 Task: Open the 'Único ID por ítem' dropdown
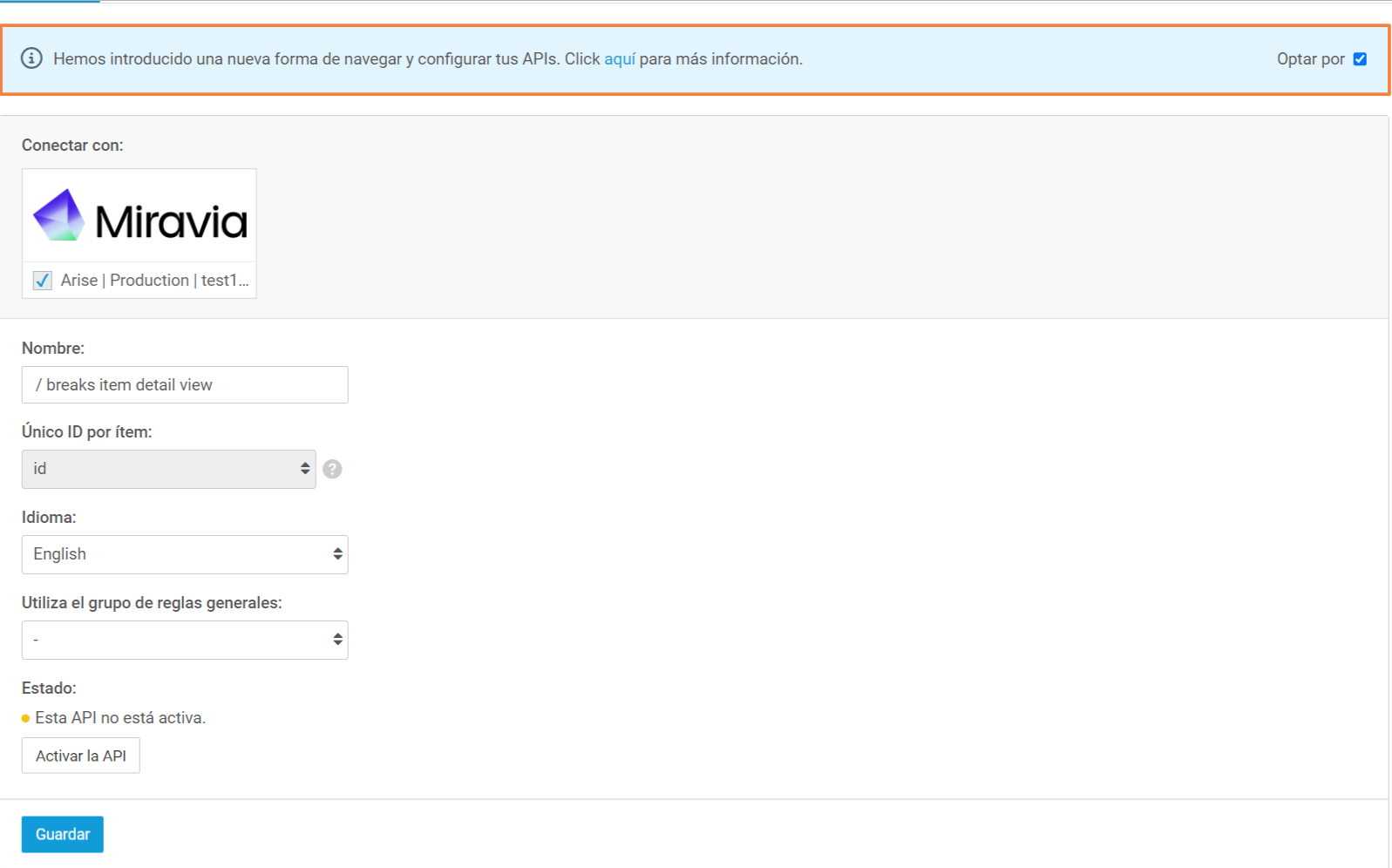tap(169, 469)
